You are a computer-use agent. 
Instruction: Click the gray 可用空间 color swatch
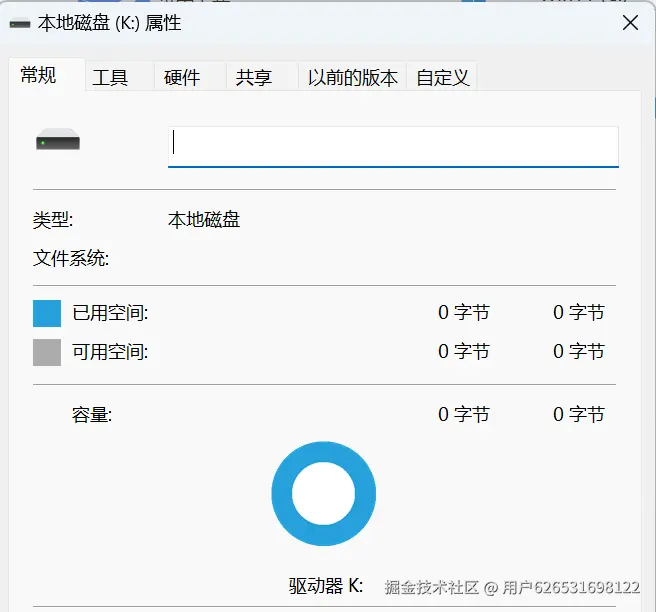point(47,352)
